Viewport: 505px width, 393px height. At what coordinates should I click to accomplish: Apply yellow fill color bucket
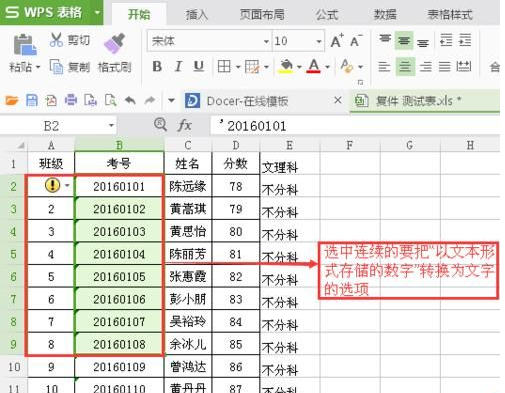click(x=286, y=66)
